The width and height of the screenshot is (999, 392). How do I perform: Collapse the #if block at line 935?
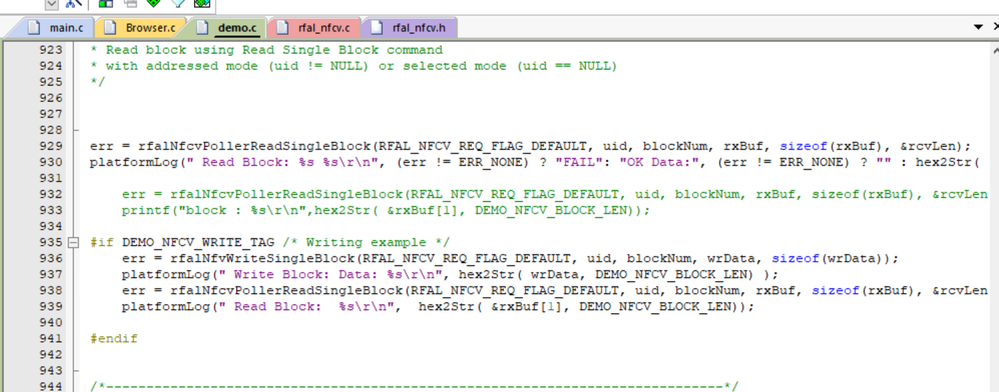[x=73, y=242]
